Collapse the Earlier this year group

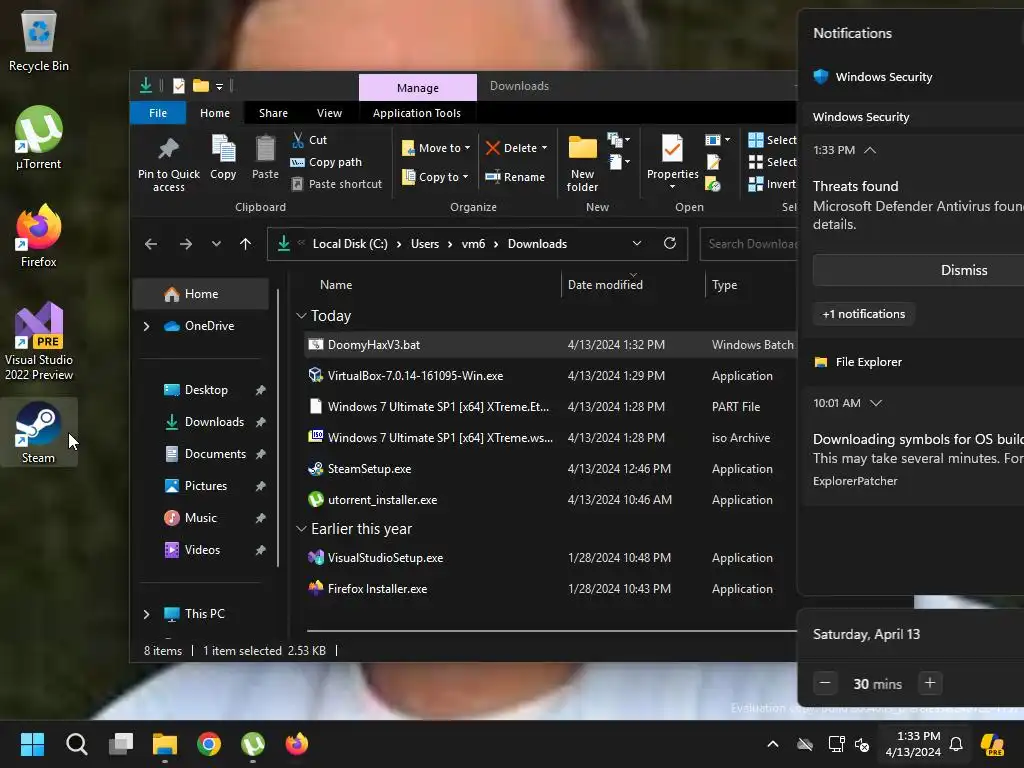[301, 529]
